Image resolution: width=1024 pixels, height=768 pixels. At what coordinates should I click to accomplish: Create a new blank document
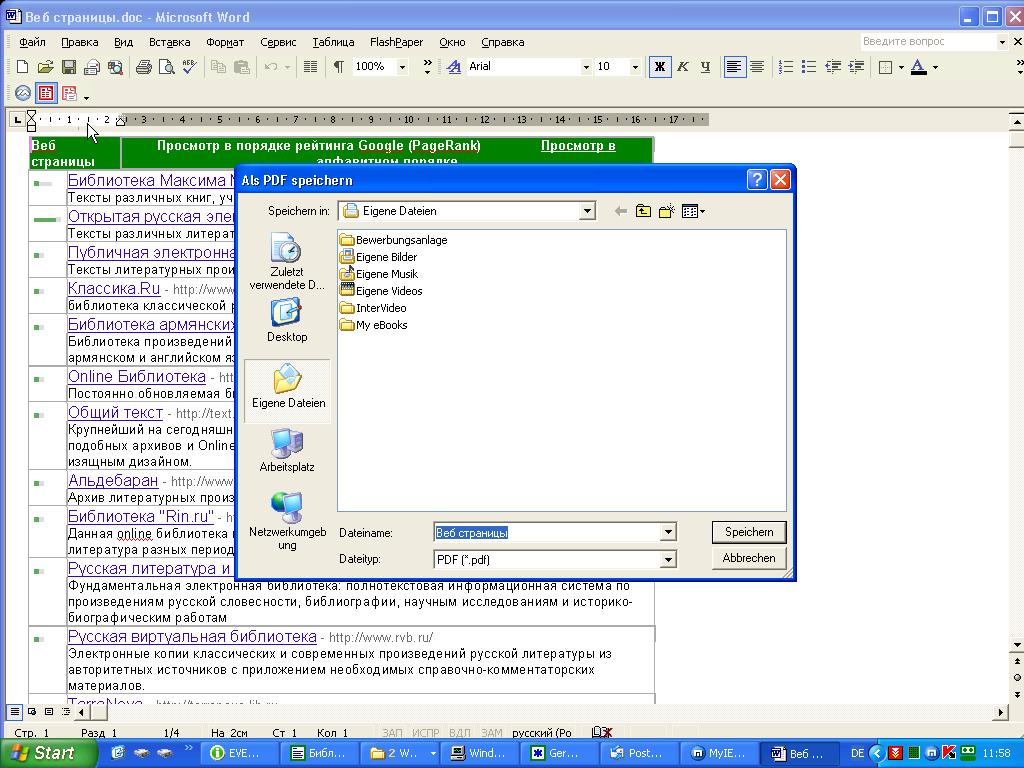coord(22,67)
